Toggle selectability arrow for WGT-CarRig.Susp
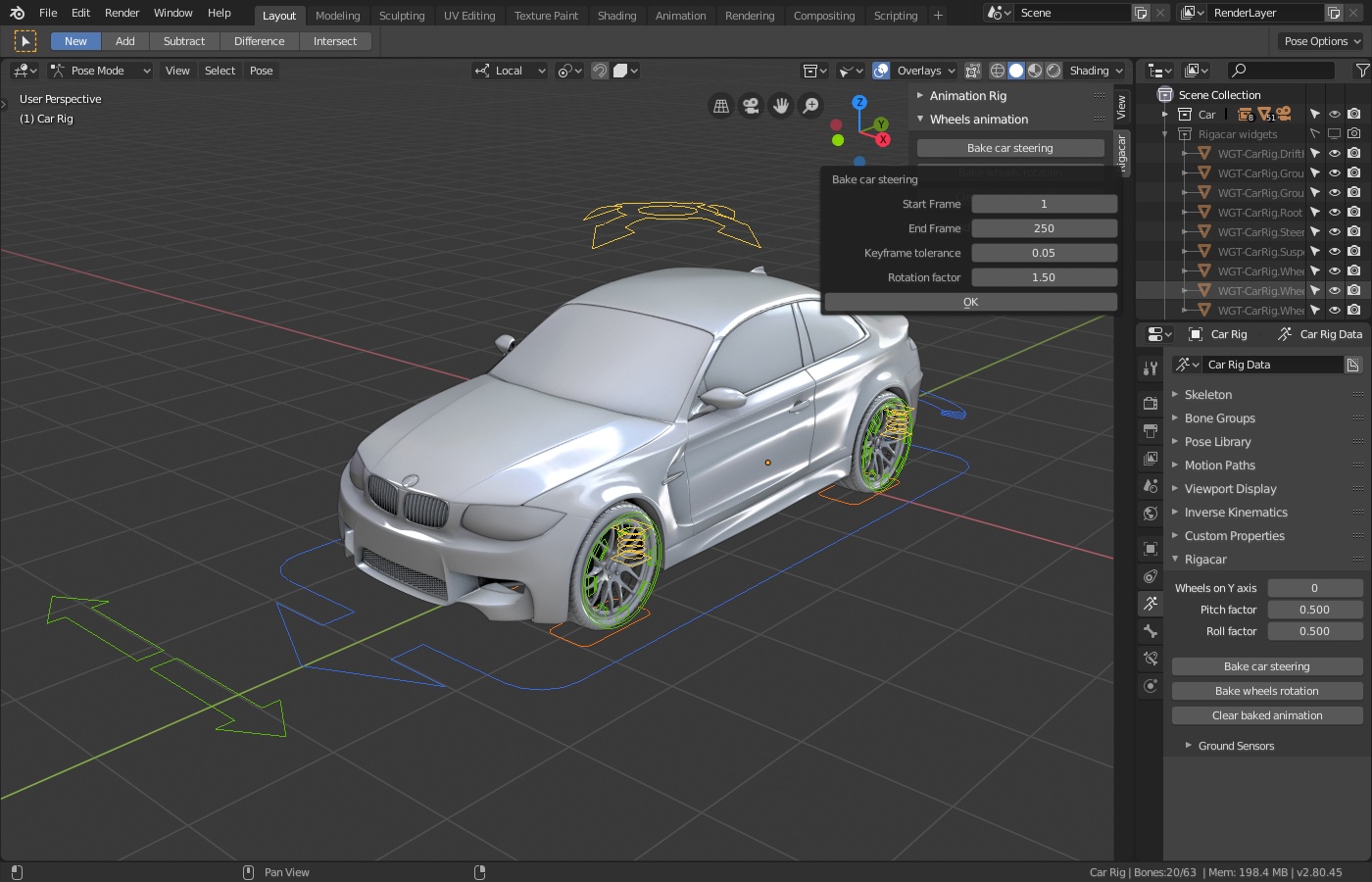The image size is (1372, 882). 1315,252
